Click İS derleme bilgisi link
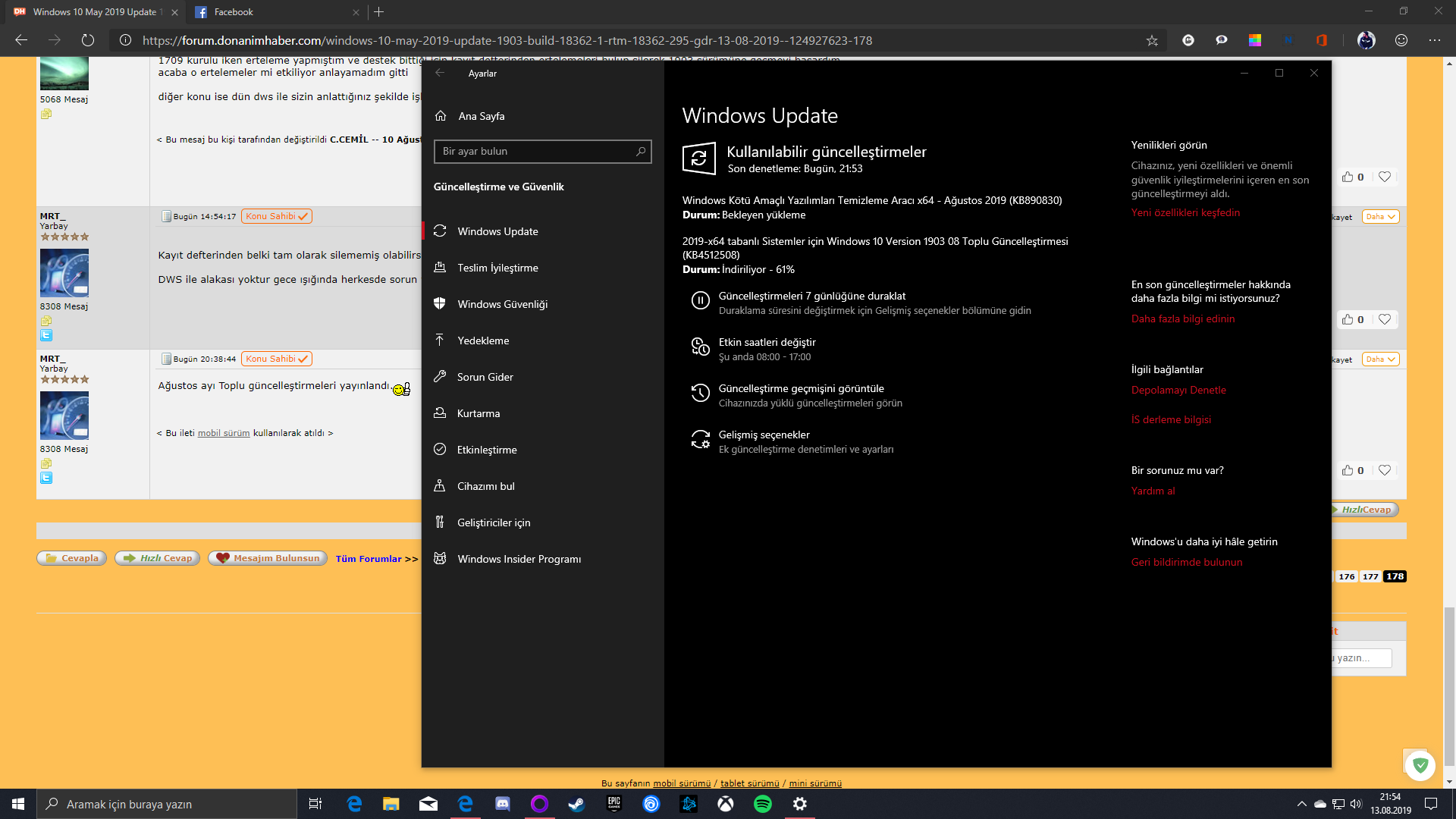Viewport: 1456px width, 819px height. coord(1171,419)
